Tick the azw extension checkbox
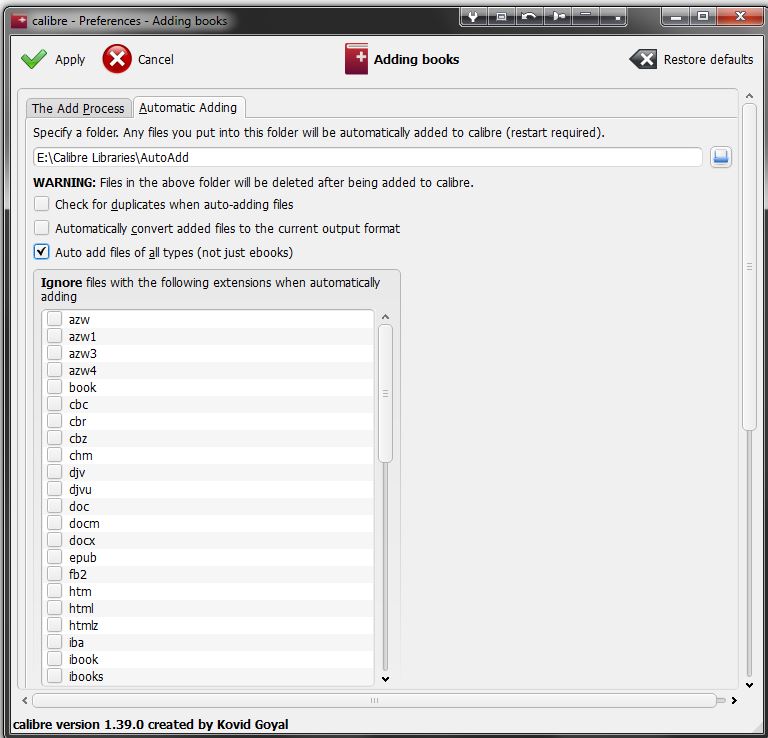Viewport: 768px width, 738px height. [54, 319]
